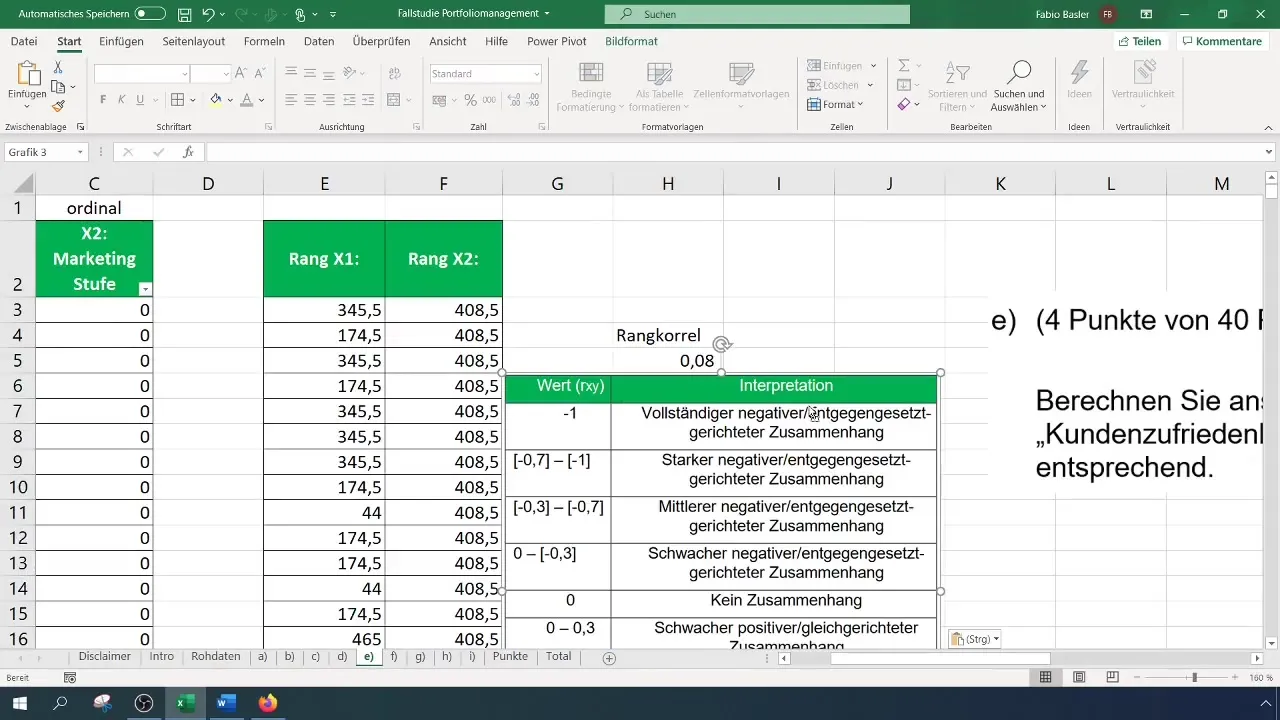Switch to page layout view icon
Image resolution: width=1280 pixels, height=720 pixels.
coord(1079,677)
